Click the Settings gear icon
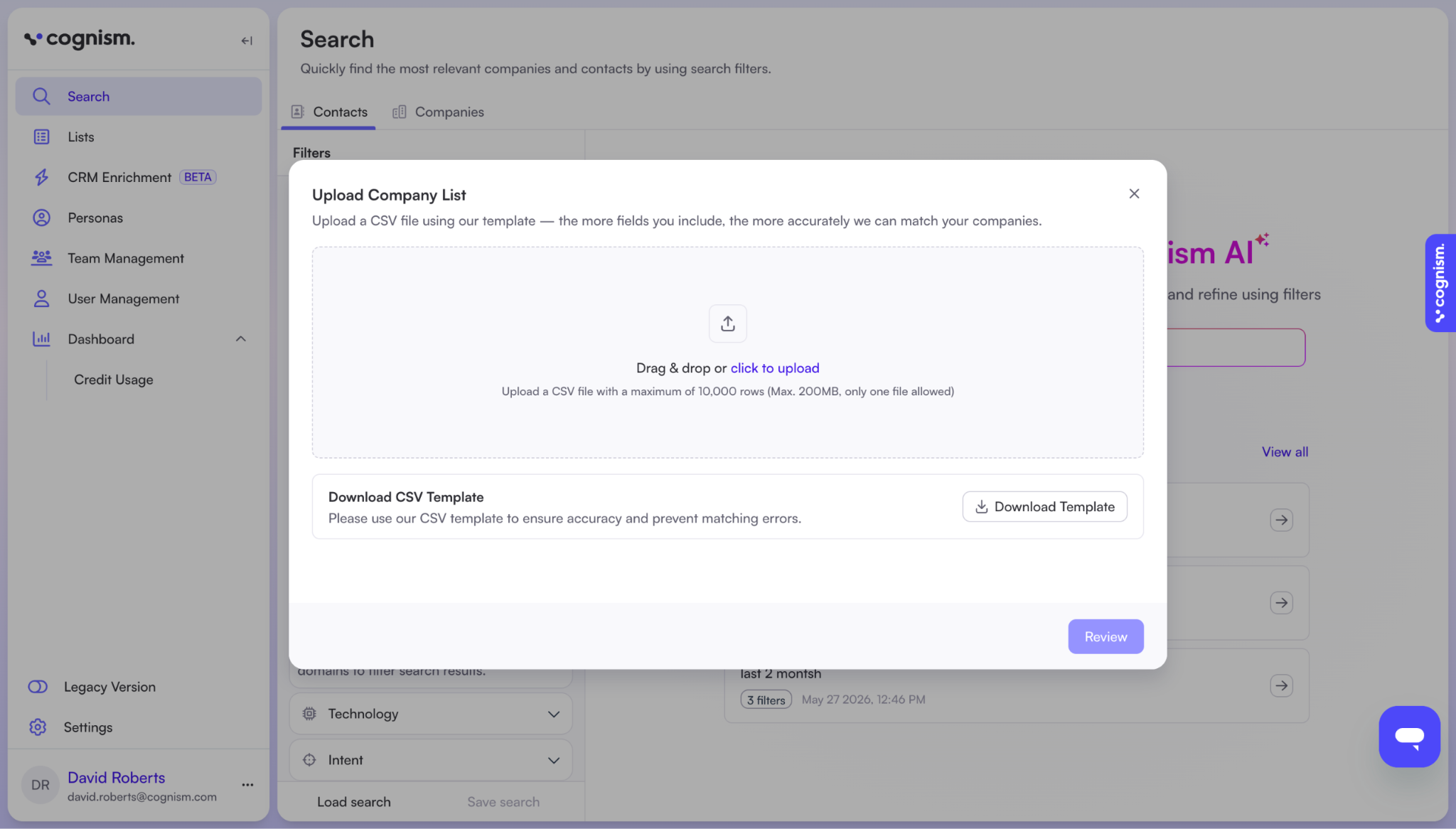Image resolution: width=1456 pixels, height=829 pixels. point(38,727)
